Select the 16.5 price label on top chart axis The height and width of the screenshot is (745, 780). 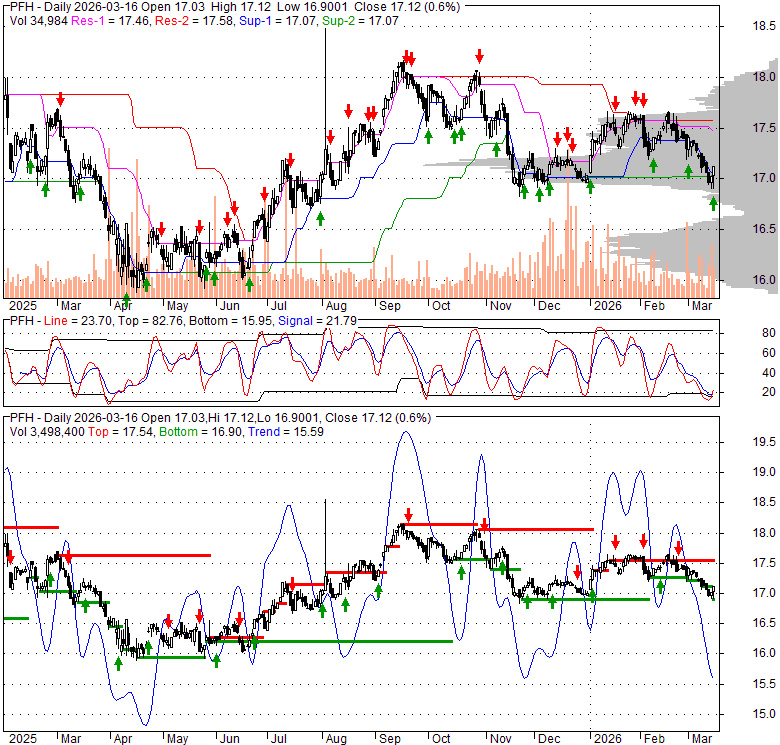pyautogui.click(x=764, y=229)
